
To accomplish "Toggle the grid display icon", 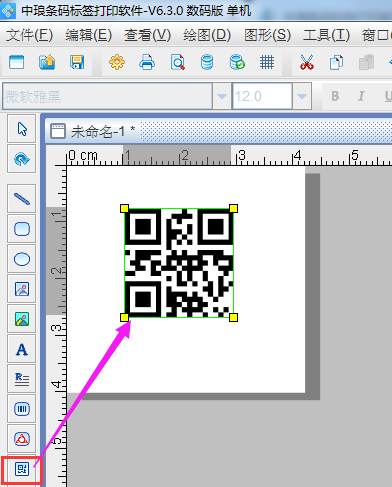I will pos(267,62).
